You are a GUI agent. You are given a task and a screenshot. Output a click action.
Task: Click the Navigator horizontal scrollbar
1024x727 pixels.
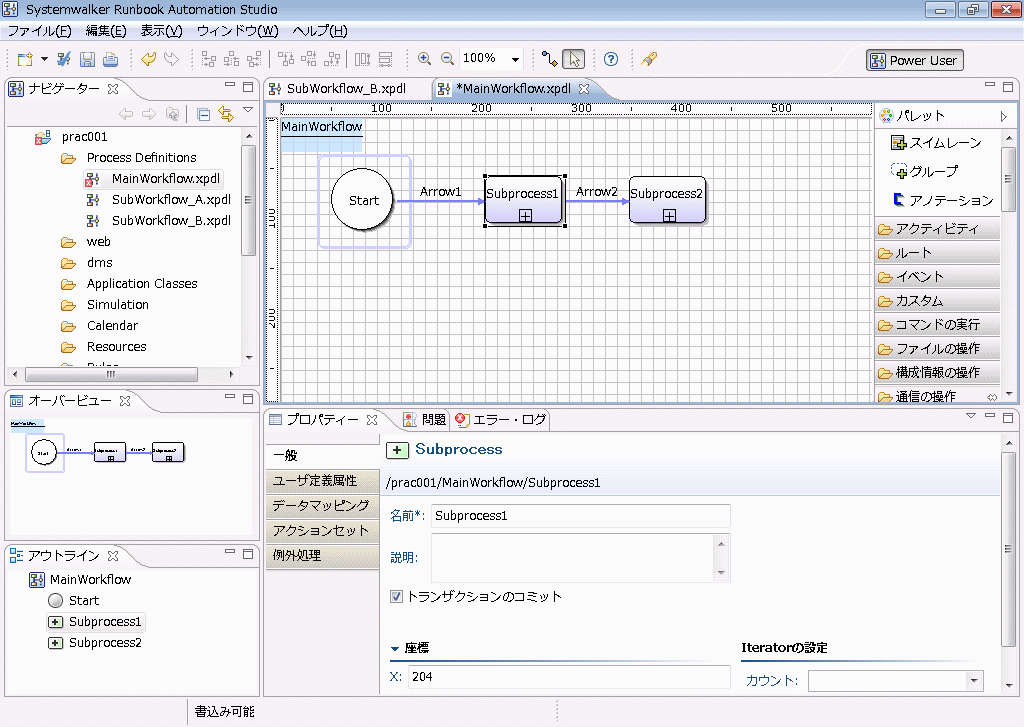tap(111, 374)
